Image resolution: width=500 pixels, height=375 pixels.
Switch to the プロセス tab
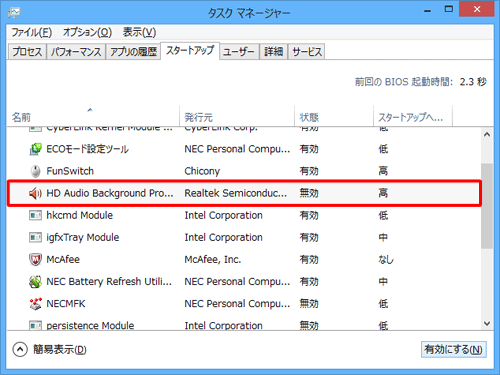click(x=27, y=52)
